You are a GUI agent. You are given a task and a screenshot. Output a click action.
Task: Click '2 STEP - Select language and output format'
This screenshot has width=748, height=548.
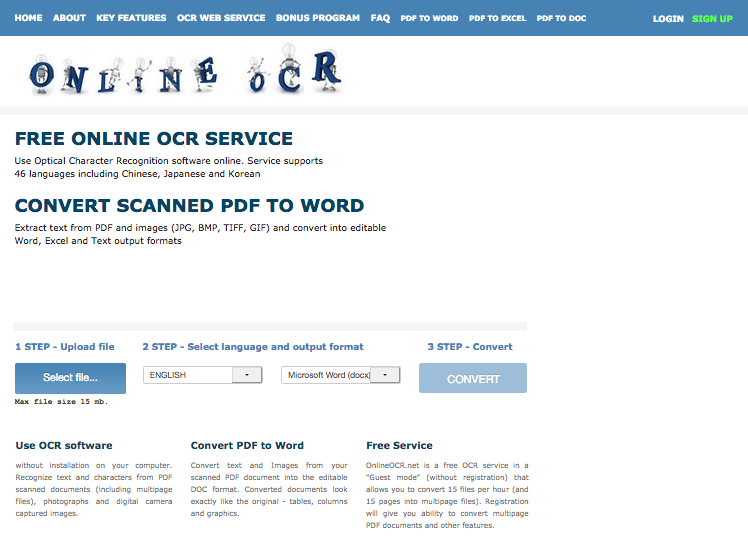253,347
